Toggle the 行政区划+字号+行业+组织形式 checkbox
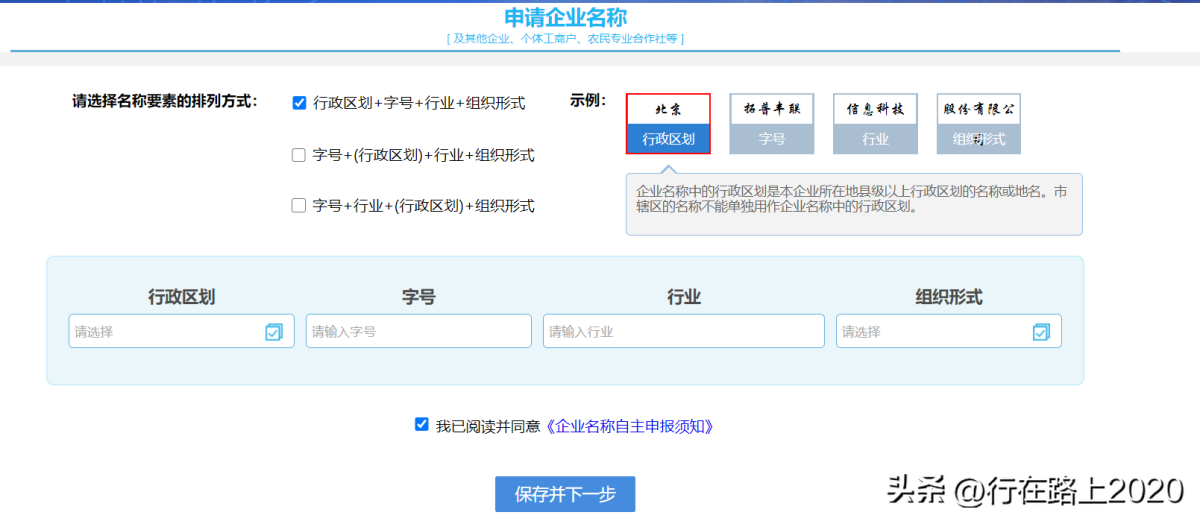 tap(299, 103)
